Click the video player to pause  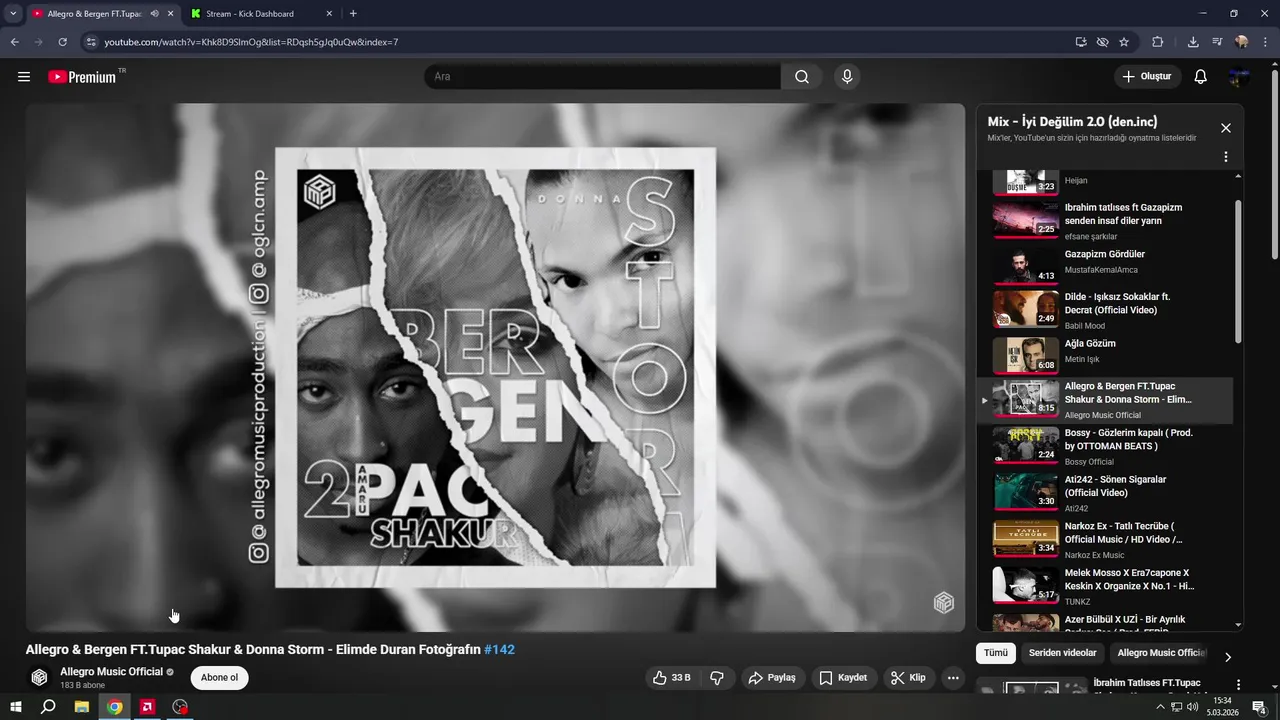pyautogui.click(x=496, y=367)
